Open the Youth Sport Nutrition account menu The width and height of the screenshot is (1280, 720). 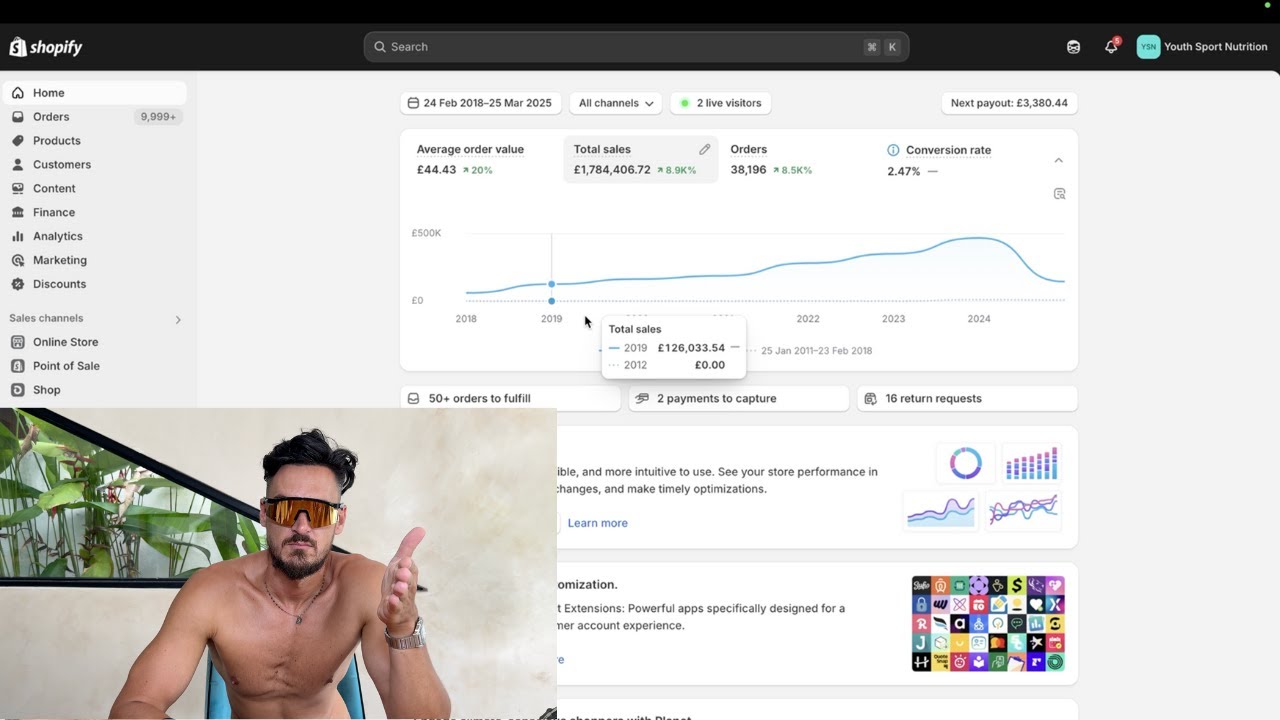[x=1203, y=47]
